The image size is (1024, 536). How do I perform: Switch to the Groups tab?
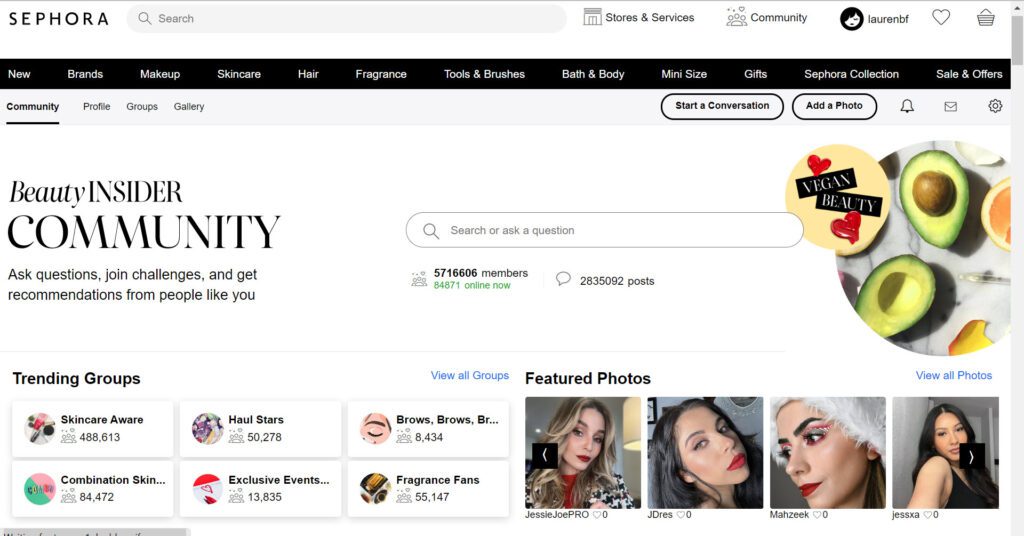click(x=142, y=106)
